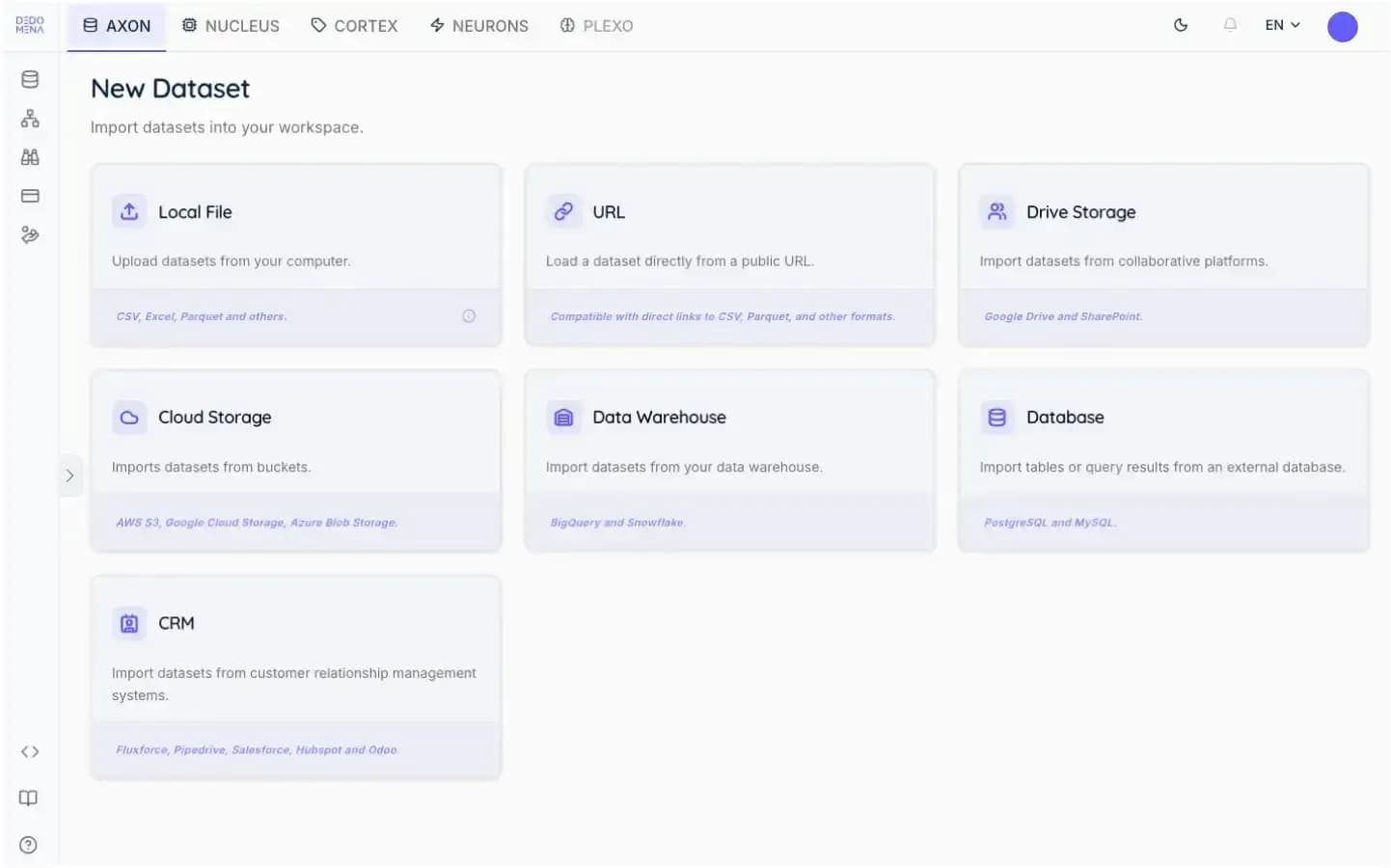This screenshot has height=868, width=1391.
Task: Click 'Import datasets from your data warehouse.' text
Action: [x=684, y=468]
